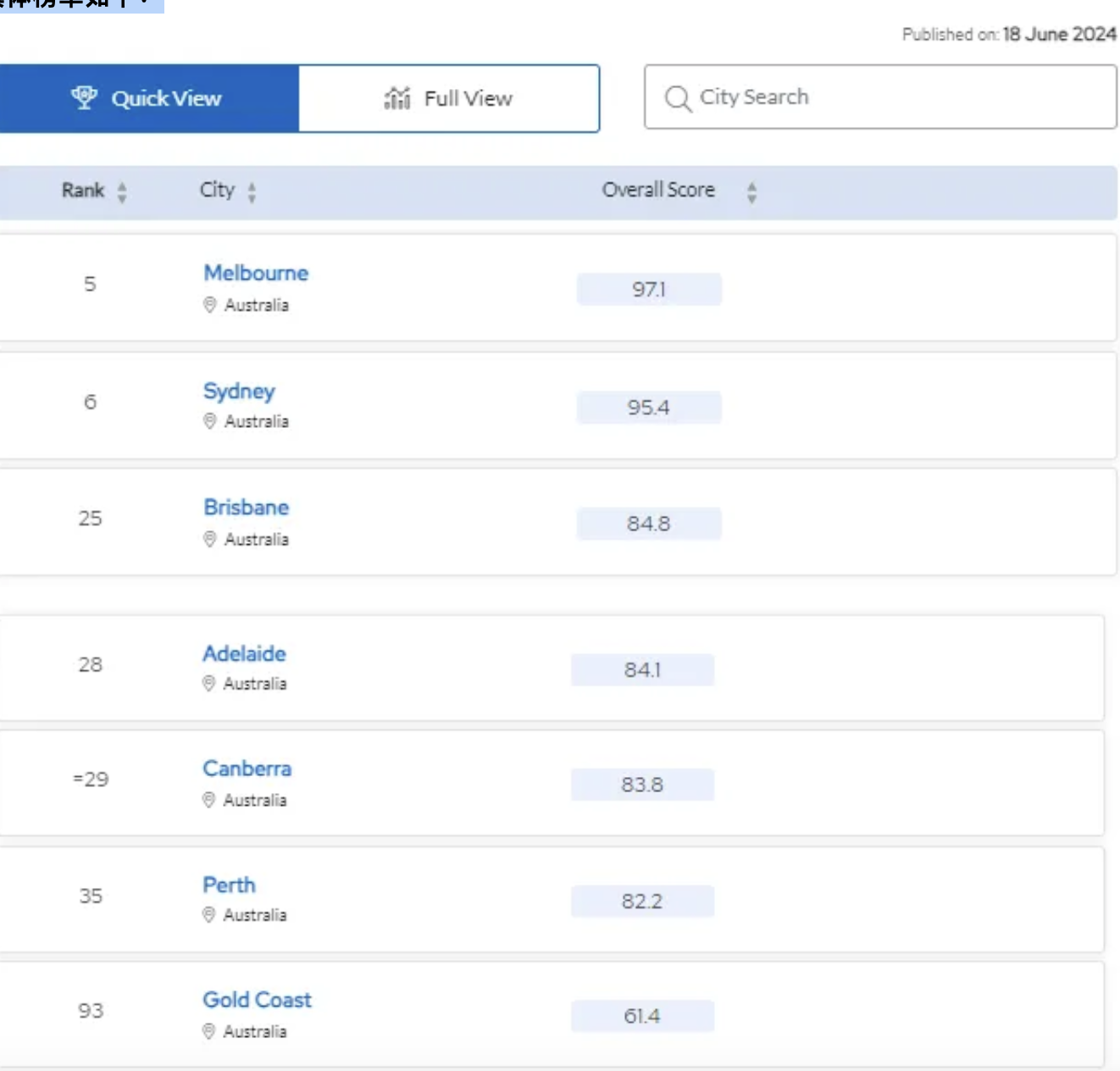The width and height of the screenshot is (1120, 1071).
Task: Click the magnifying glass search icon
Action: tap(678, 98)
